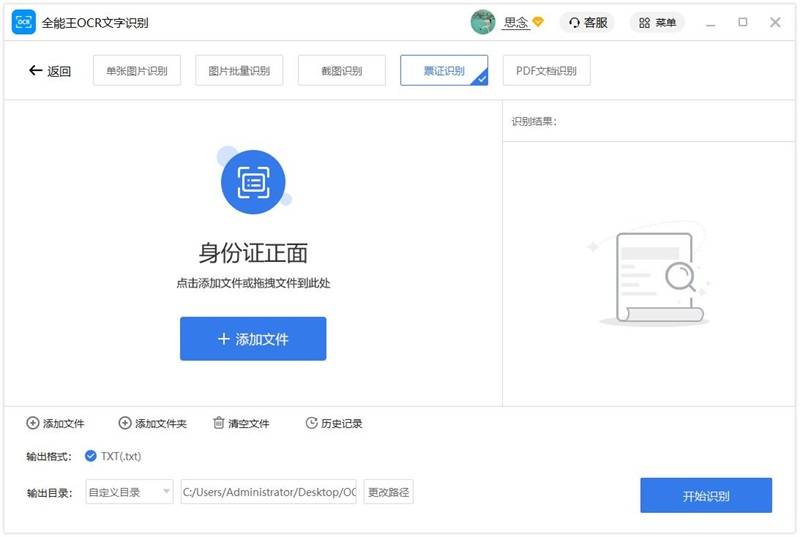Click the OCR app logo icon
The height and width of the screenshot is (537, 800).
(23, 22)
